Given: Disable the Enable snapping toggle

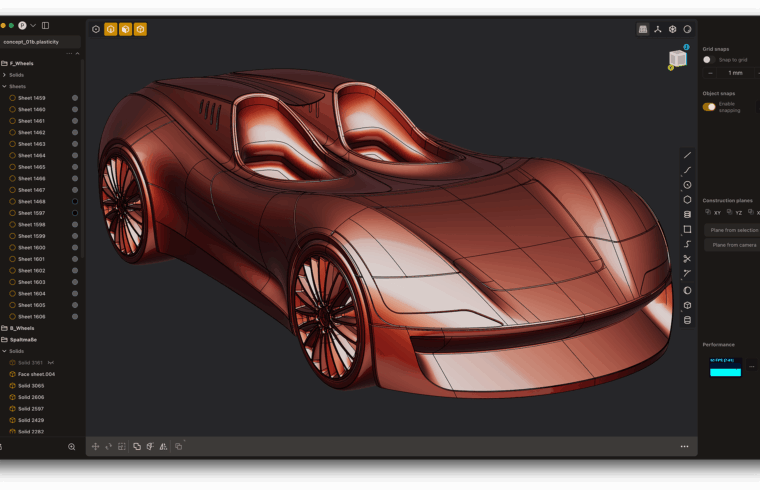Looking at the screenshot, I should tap(709, 106).
